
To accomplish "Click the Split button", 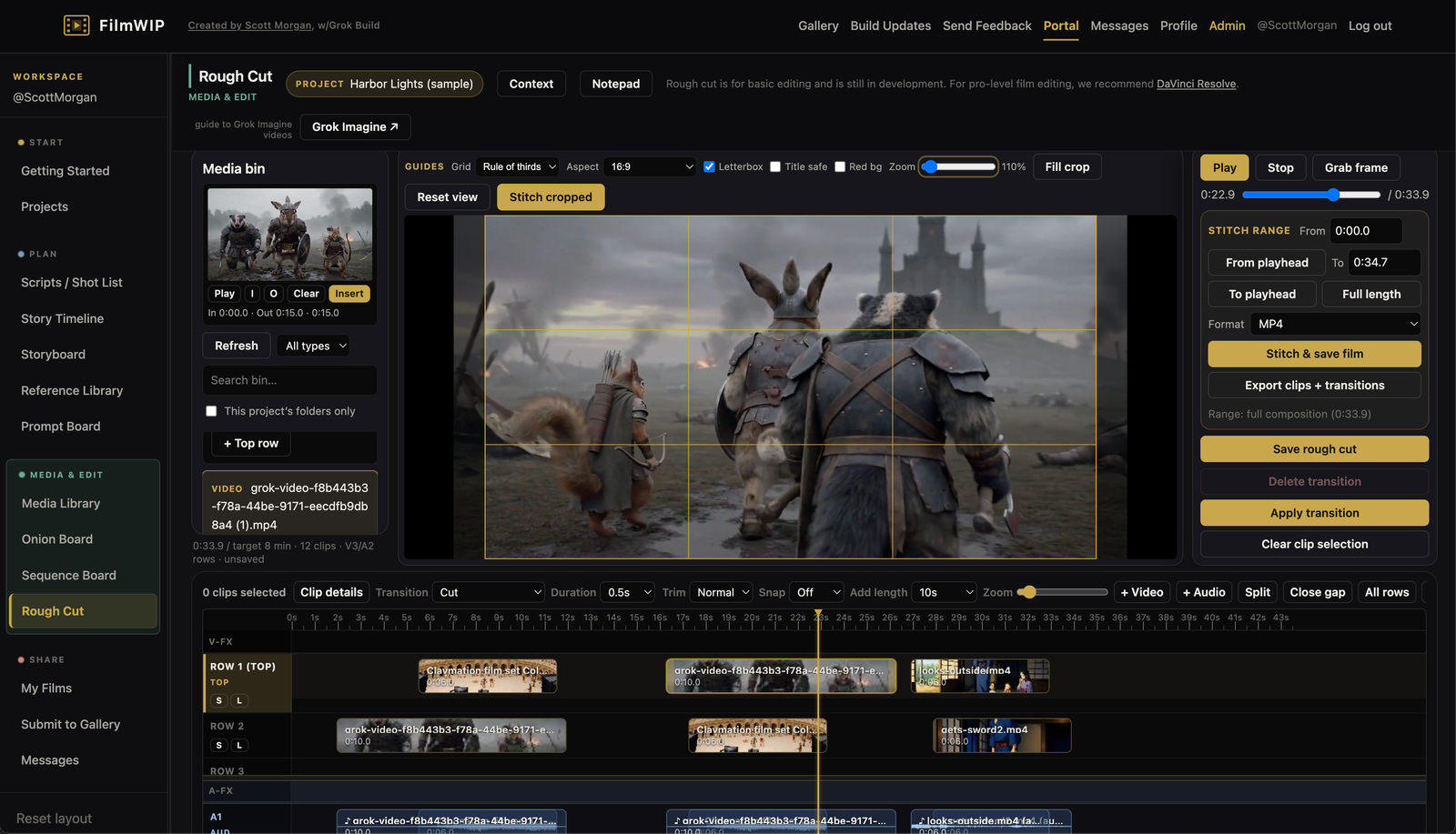I will [x=1258, y=592].
